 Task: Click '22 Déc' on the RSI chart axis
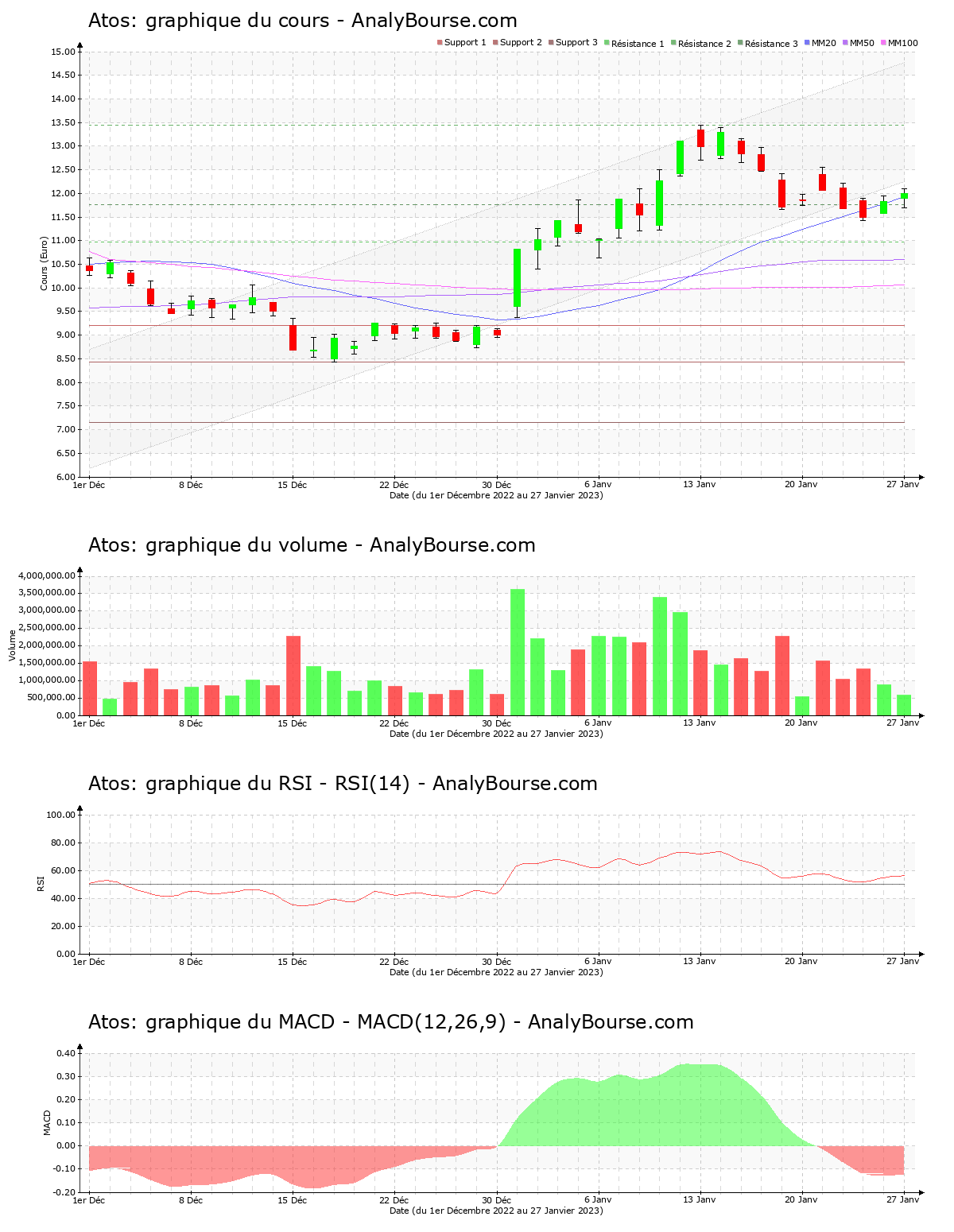(394, 961)
